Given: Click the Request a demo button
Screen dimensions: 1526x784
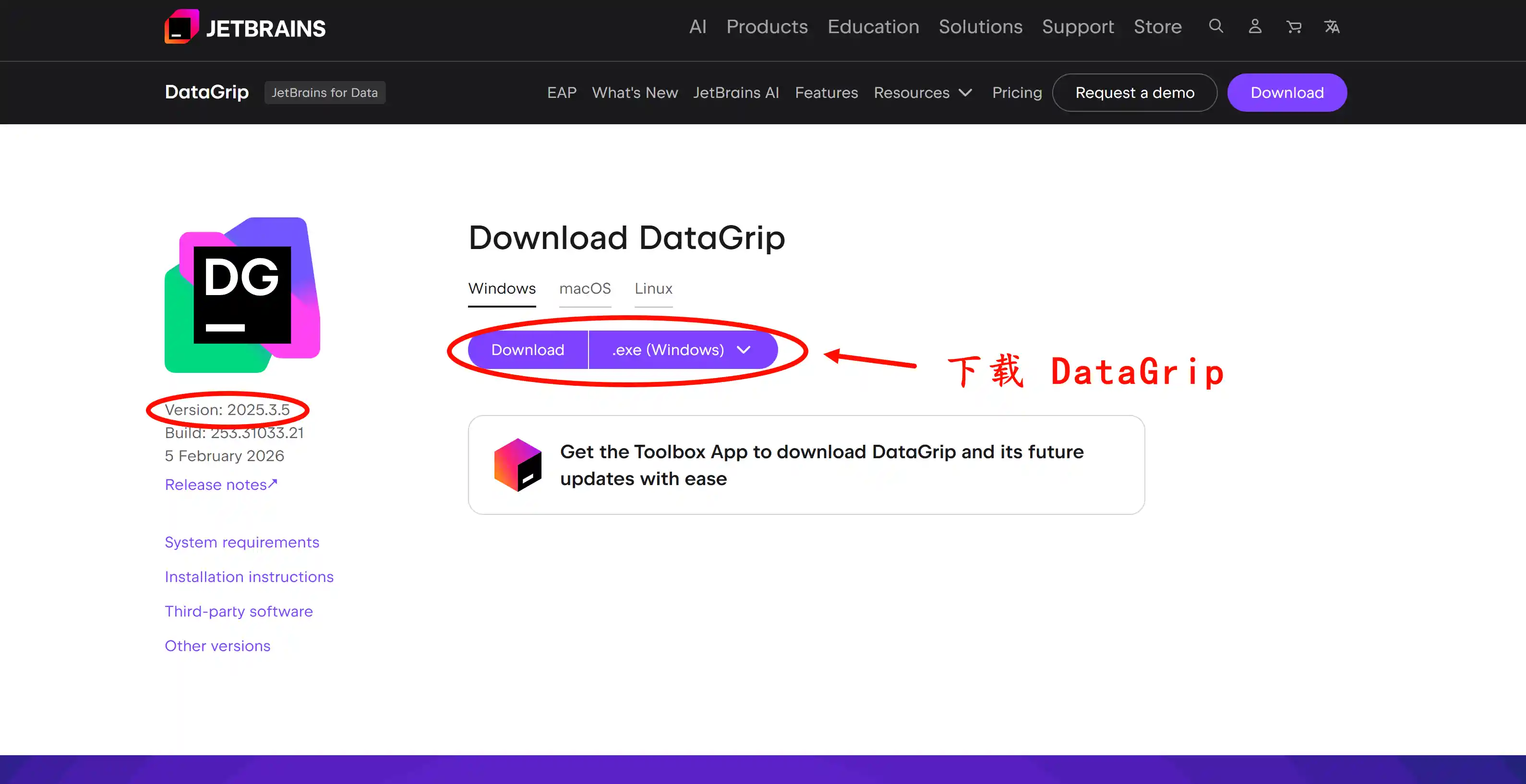Looking at the screenshot, I should pyautogui.click(x=1134, y=93).
